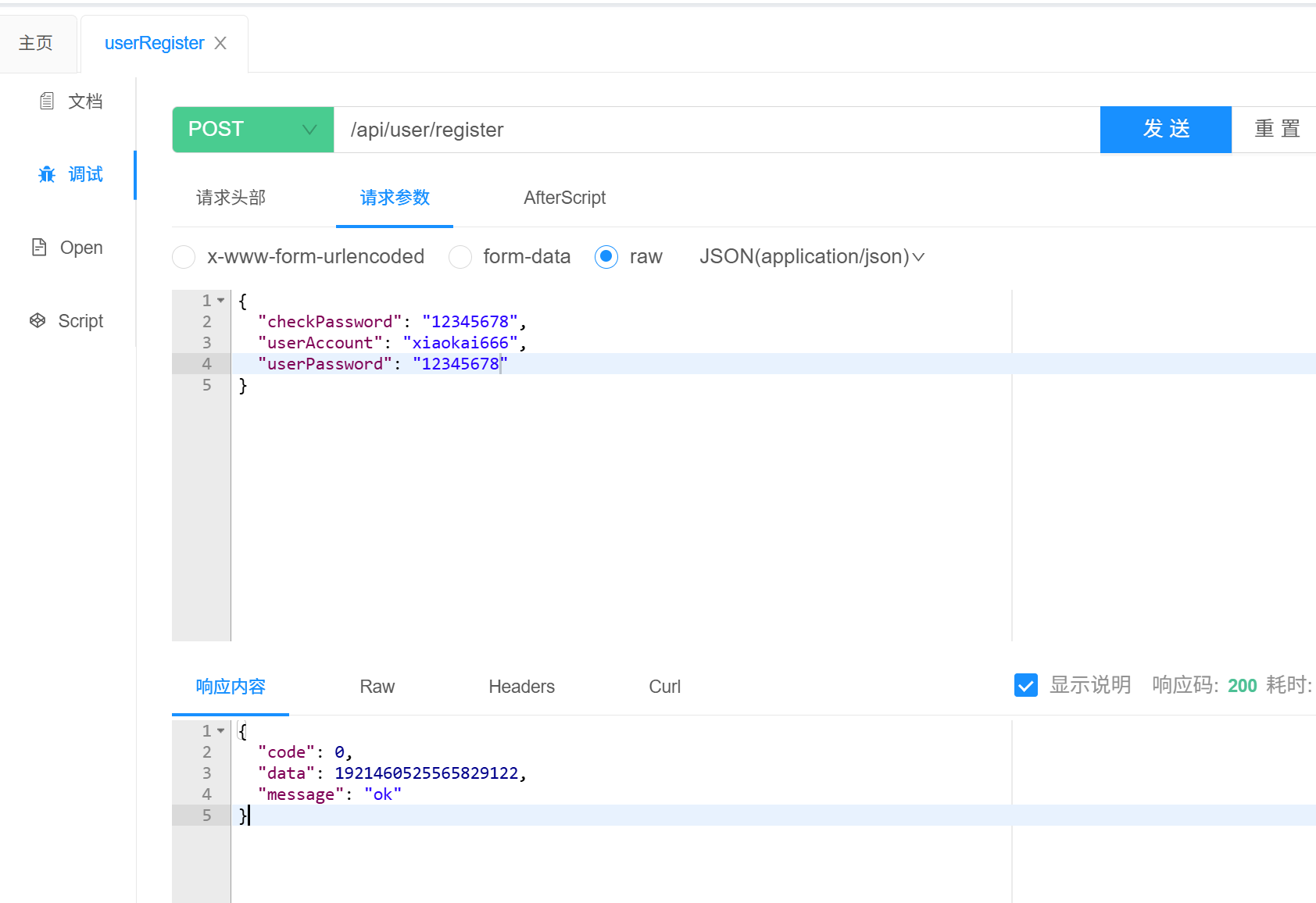
Task: Choose the raw body radio button
Action: [x=606, y=257]
